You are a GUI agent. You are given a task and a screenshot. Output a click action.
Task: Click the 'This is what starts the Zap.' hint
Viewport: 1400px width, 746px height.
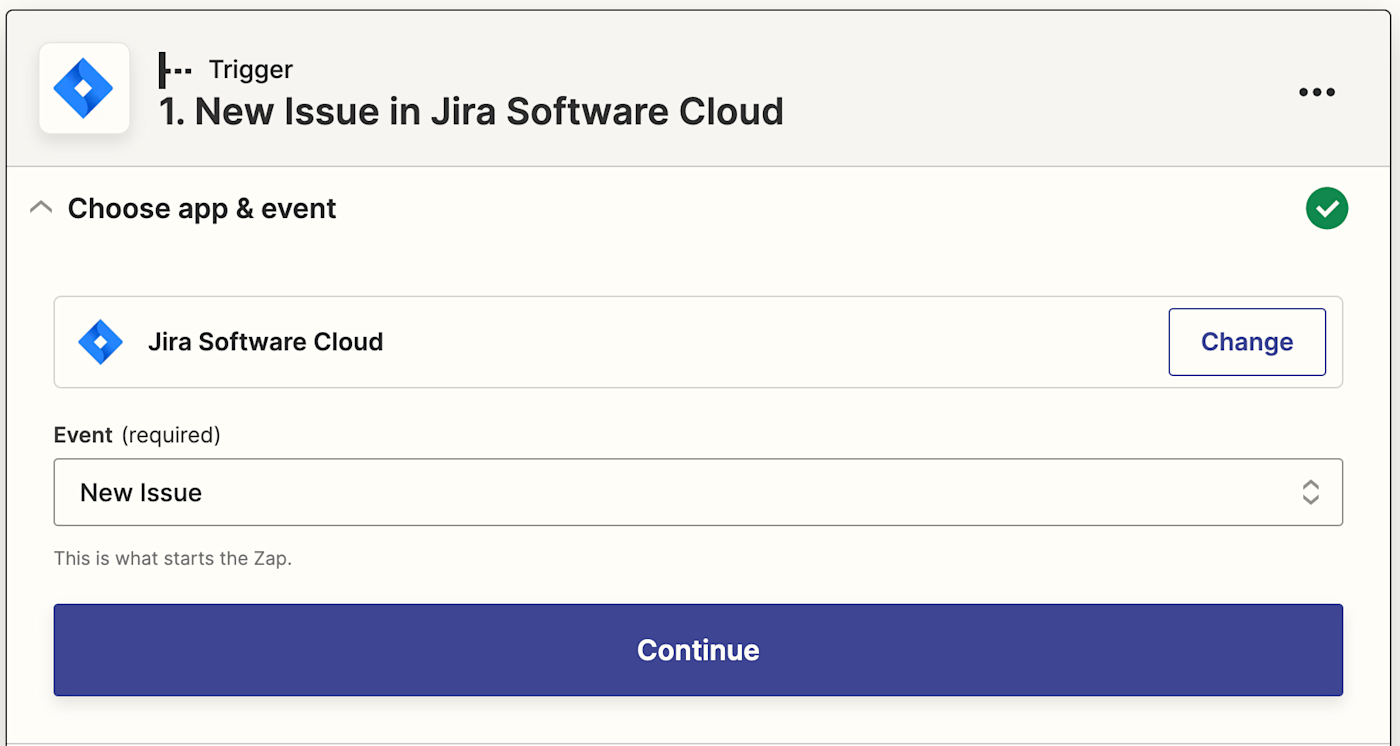[x=173, y=558]
